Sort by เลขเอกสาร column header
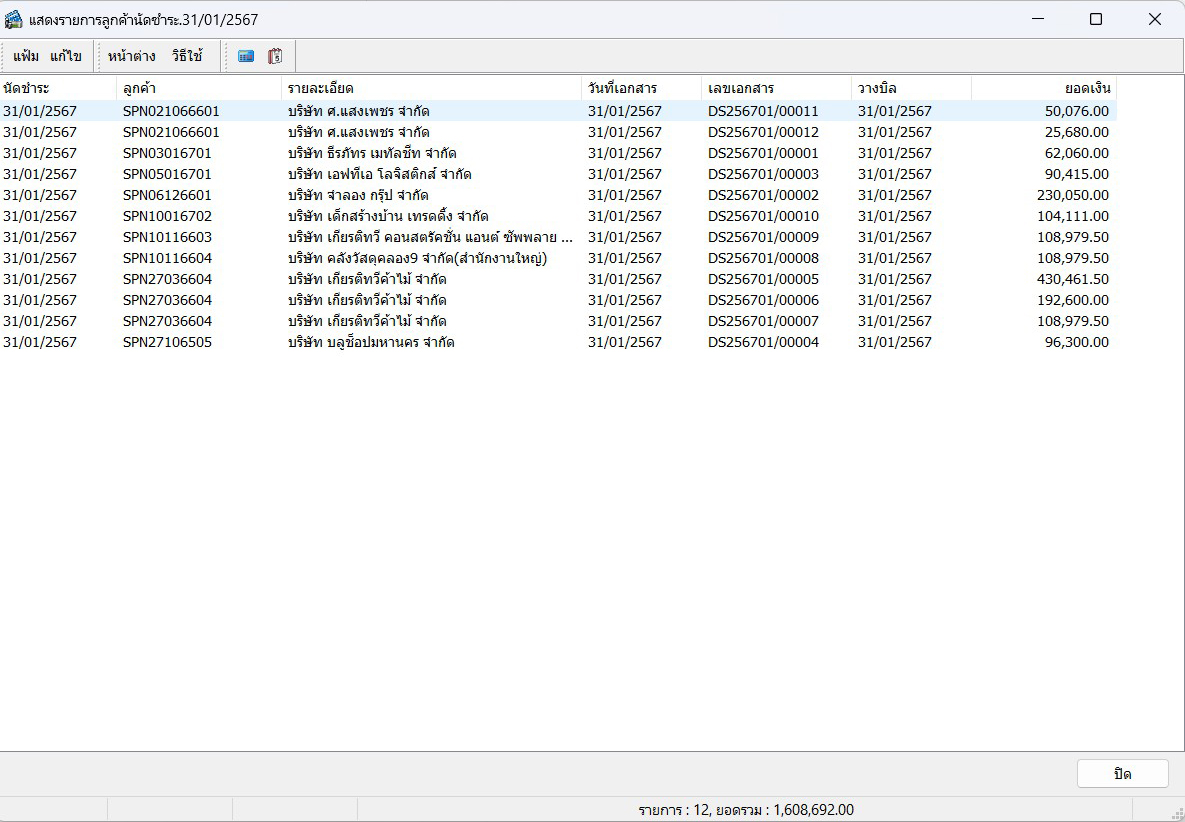This screenshot has height=822, width=1185. coord(776,88)
